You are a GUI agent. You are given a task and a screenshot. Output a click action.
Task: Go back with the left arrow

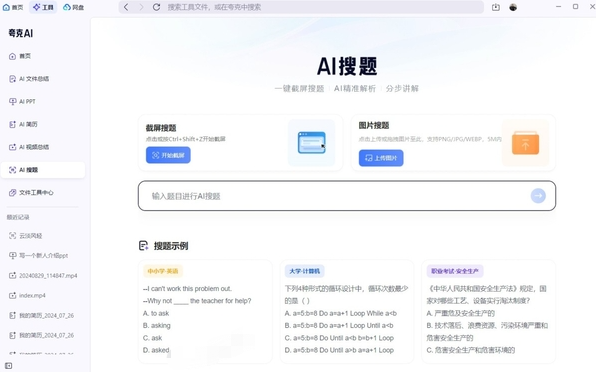pos(126,7)
